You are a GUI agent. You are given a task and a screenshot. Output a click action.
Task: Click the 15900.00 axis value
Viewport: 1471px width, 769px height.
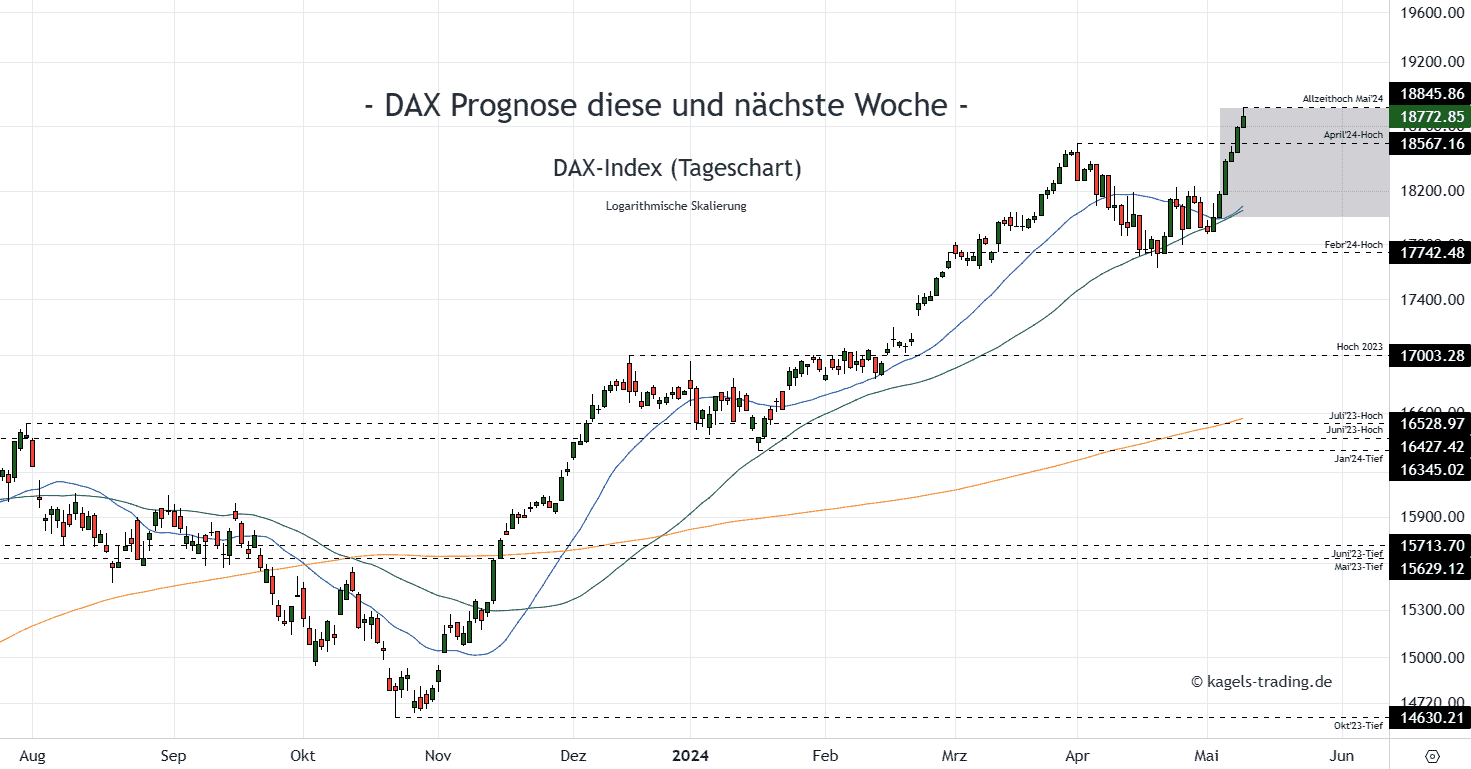click(1433, 517)
